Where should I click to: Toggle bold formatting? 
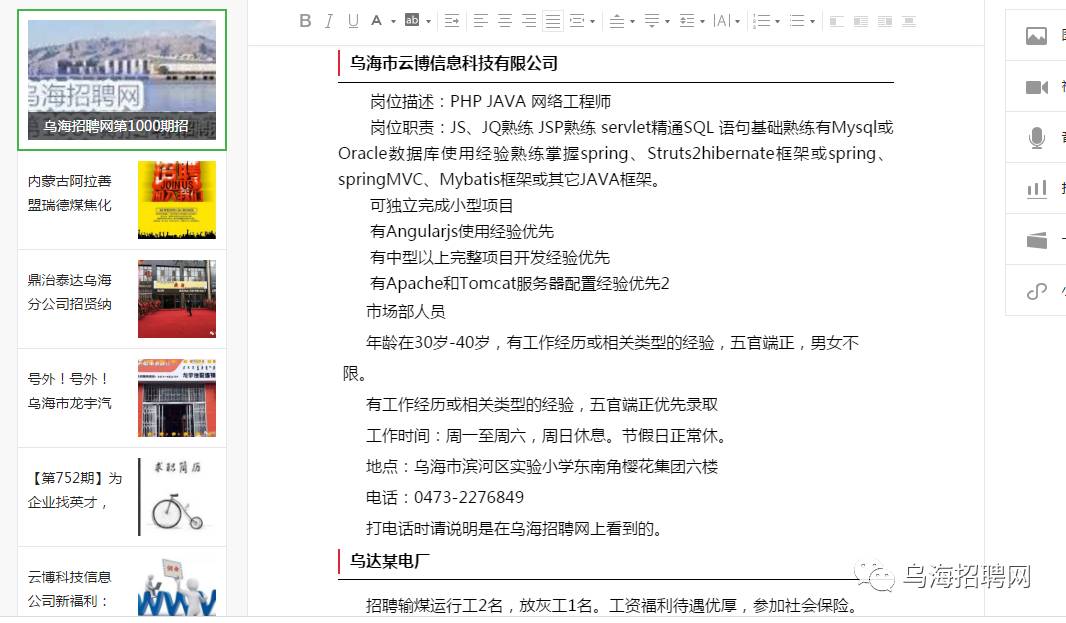tap(305, 21)
